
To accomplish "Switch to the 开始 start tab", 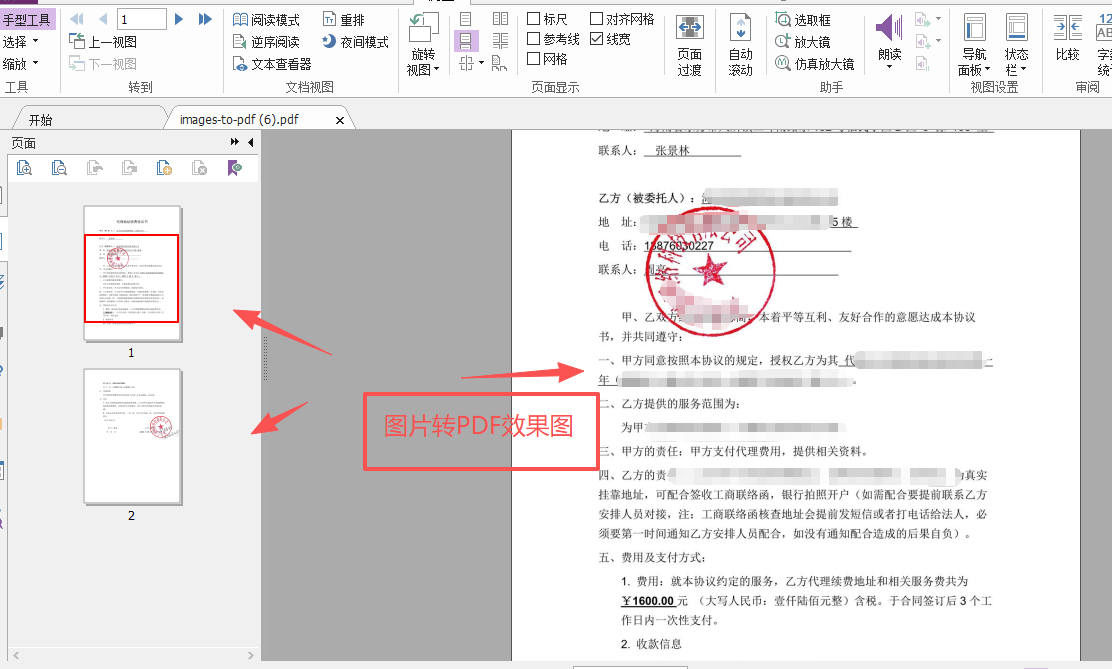I will point(40,120).
